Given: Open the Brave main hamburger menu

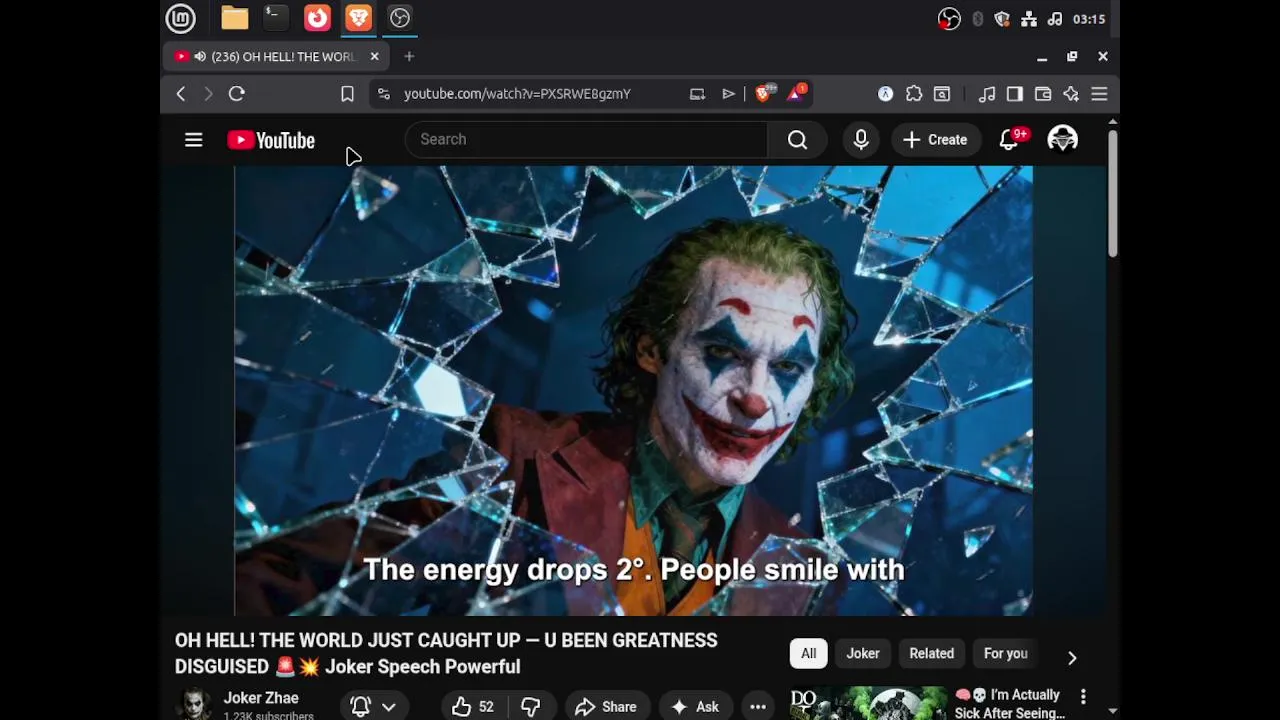Looking at the screenshot, I should pyautogui.click(x=1099, y=94).
